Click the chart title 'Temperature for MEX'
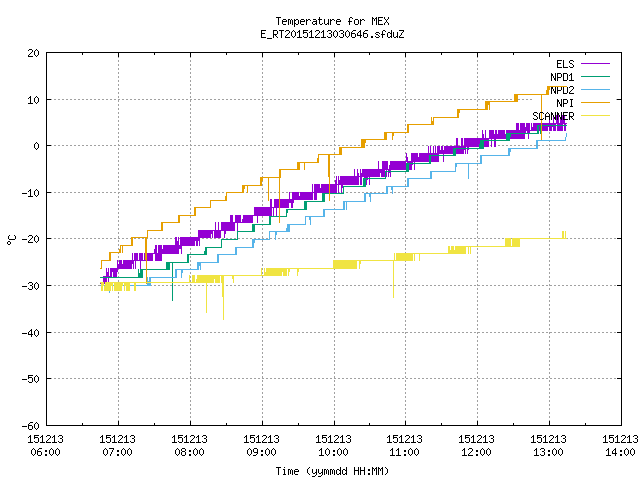 pyautogui.click(x=332, y=21)
